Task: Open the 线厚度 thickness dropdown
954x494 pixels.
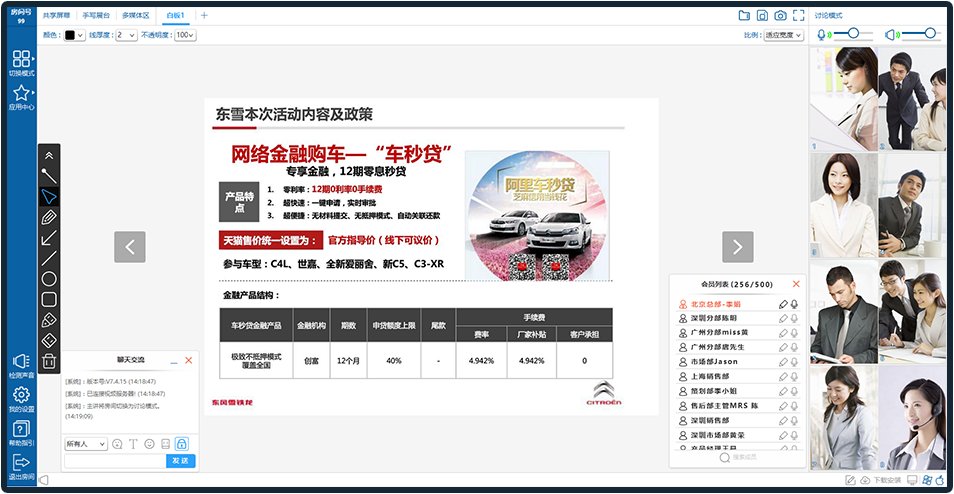Action: pyautogui.click(x=127, y=35)
